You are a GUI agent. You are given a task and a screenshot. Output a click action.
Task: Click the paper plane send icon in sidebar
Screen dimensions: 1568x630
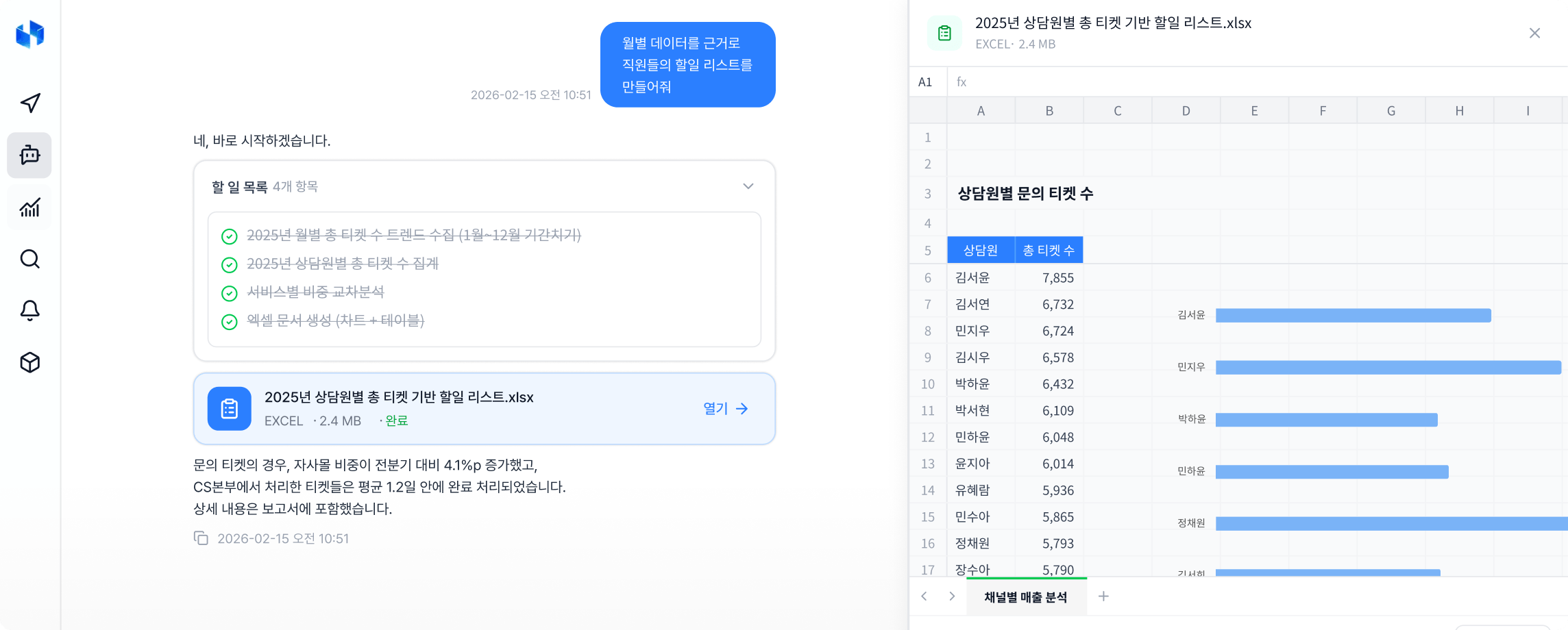tap(30, 103)
